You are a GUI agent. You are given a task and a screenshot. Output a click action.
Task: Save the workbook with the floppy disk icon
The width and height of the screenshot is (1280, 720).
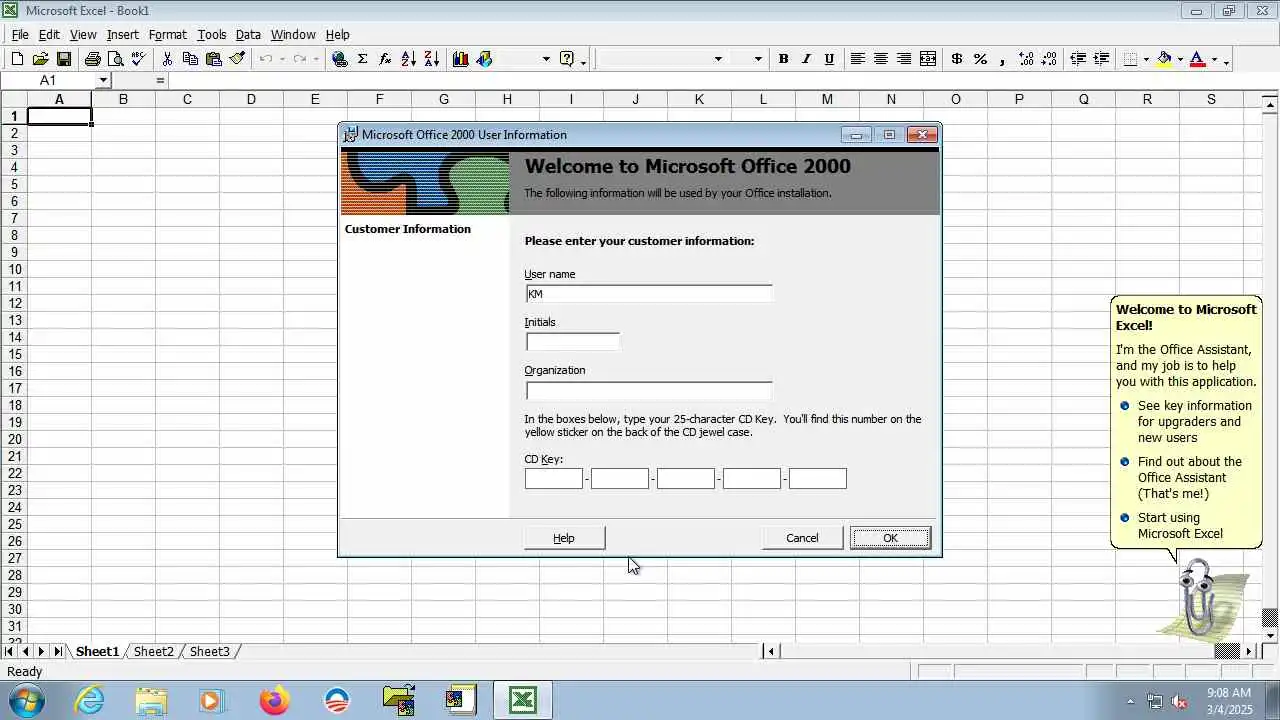[x=64, y=59]
